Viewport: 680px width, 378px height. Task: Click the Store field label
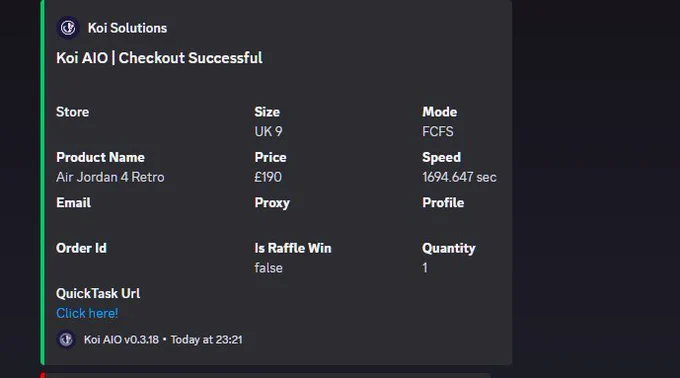[72, 112]
